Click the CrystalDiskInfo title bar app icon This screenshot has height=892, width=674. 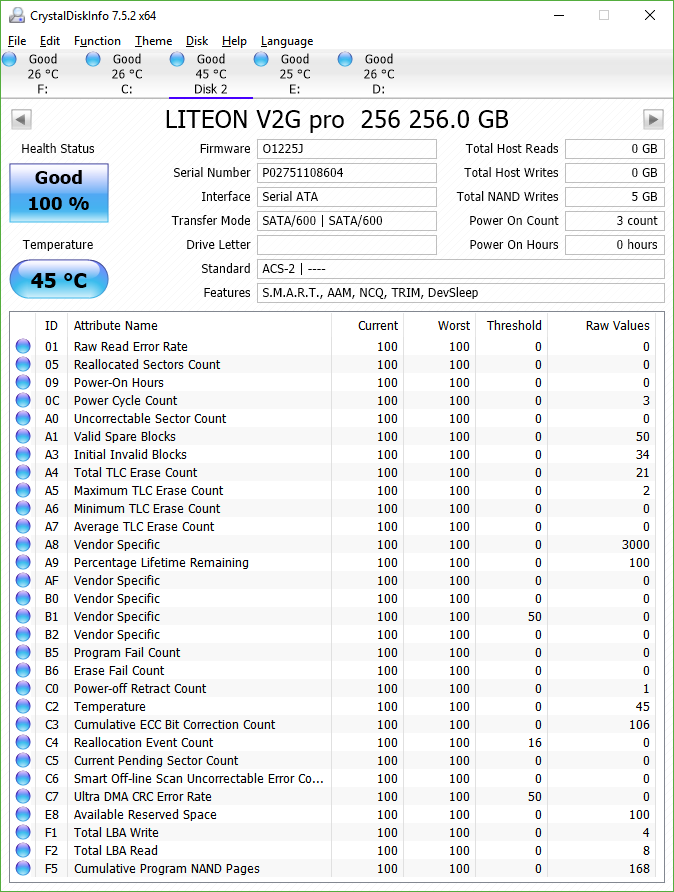pyautogui.click(x=16, y=15)
